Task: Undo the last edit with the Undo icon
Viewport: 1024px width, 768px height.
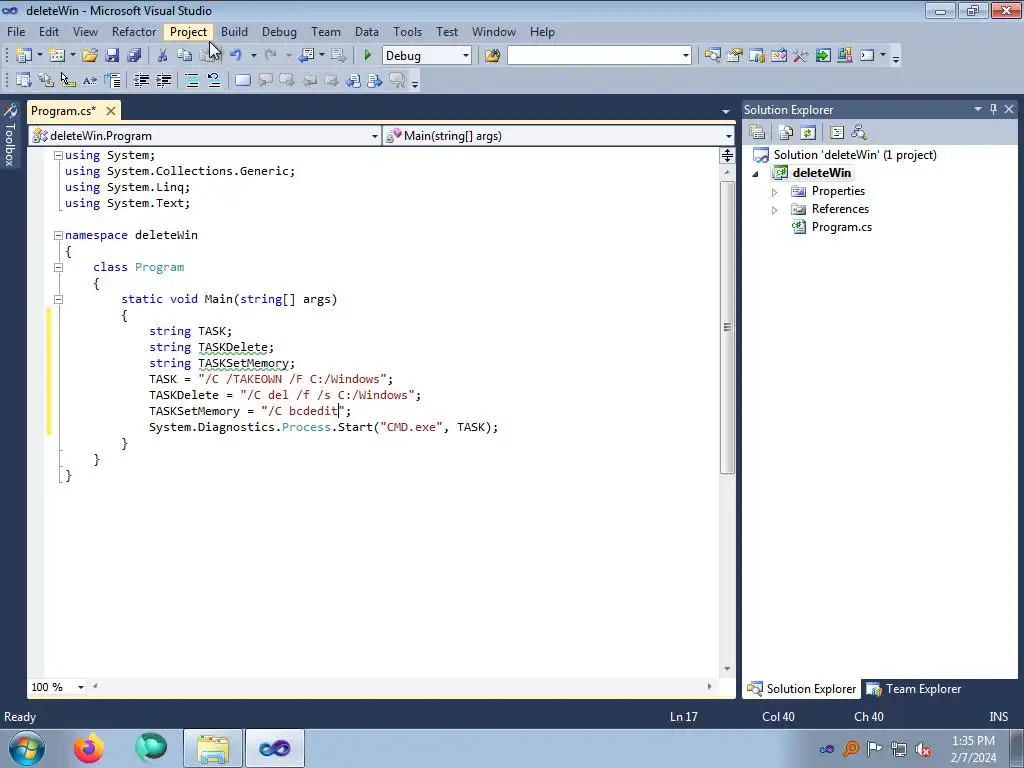Action: (x=236, y=56)
